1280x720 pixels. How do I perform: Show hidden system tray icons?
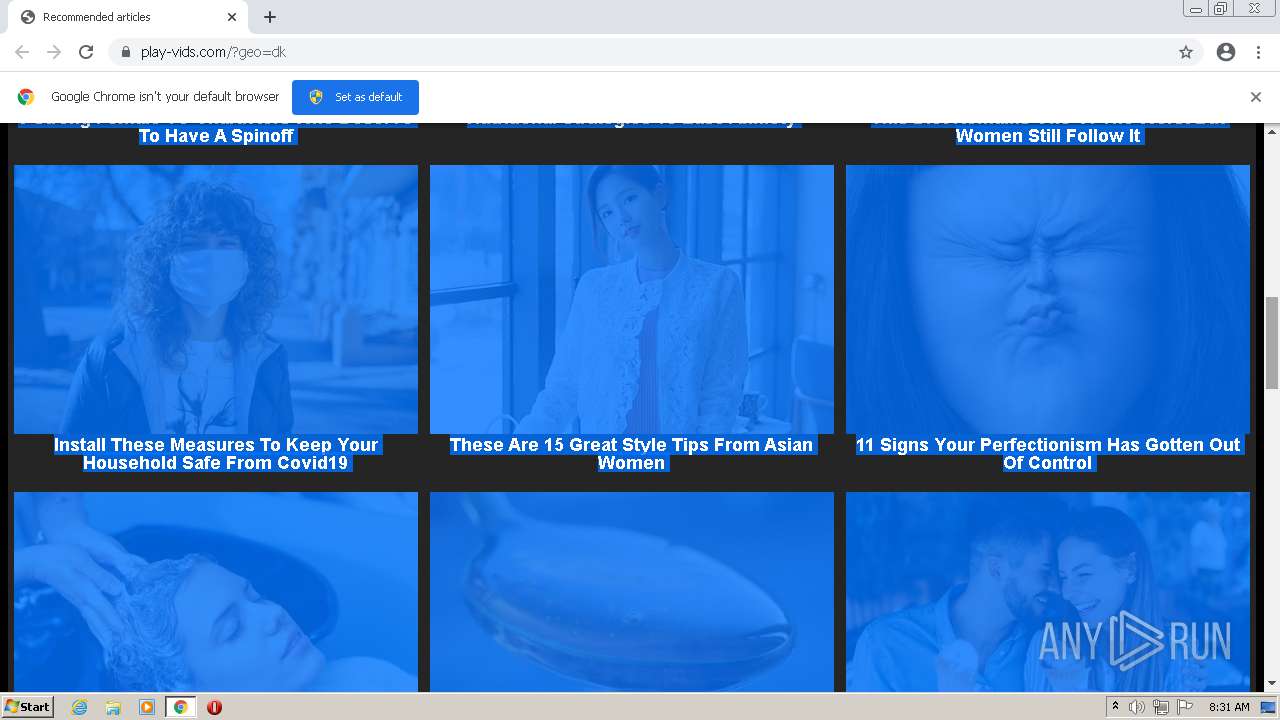1115,707
